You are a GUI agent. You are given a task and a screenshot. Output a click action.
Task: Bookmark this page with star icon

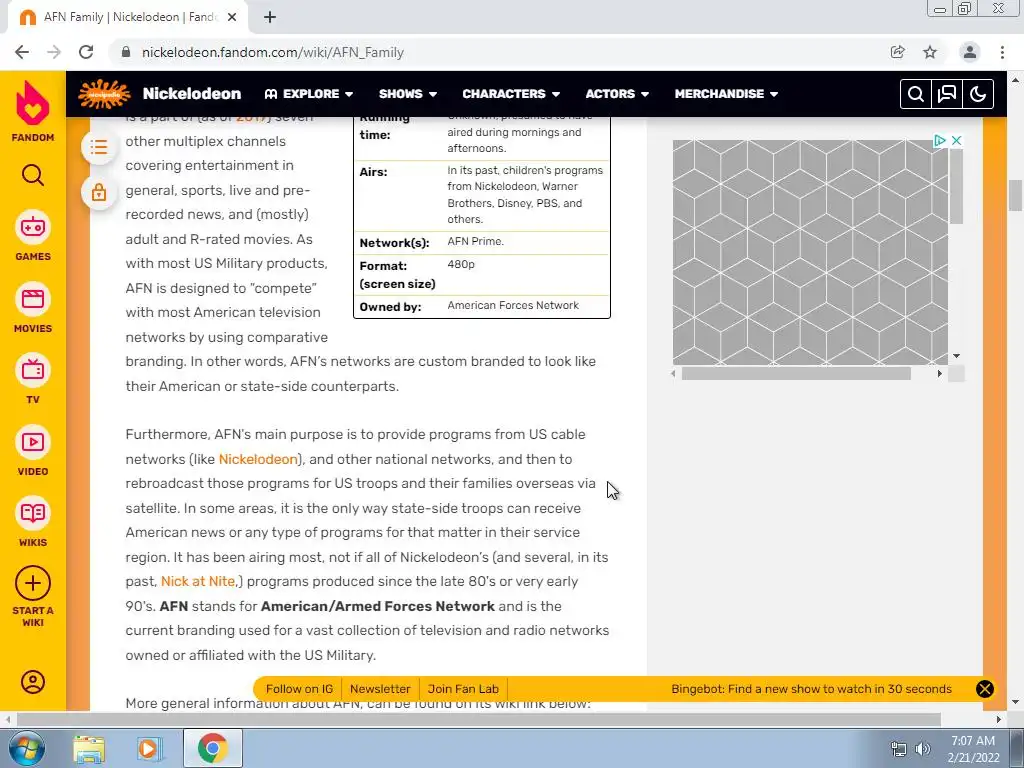click(930, 52)
